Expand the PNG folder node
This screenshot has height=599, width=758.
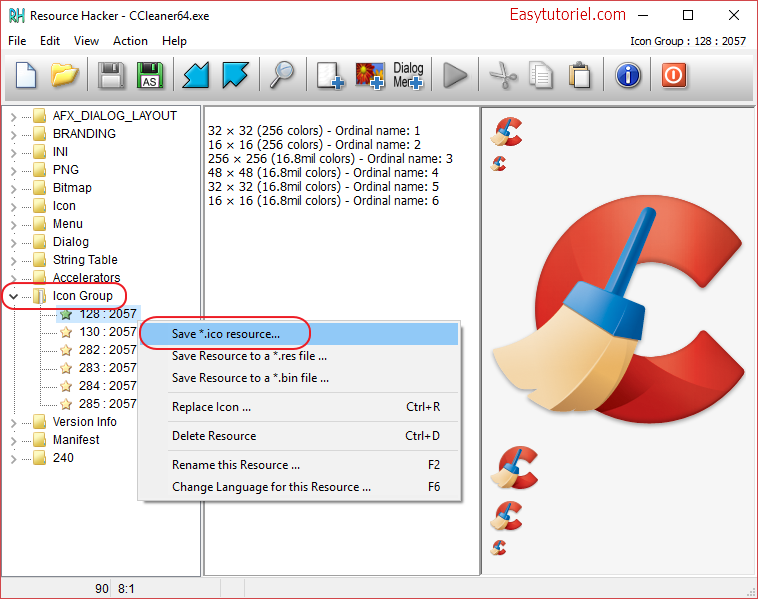(x=14, y=171)
